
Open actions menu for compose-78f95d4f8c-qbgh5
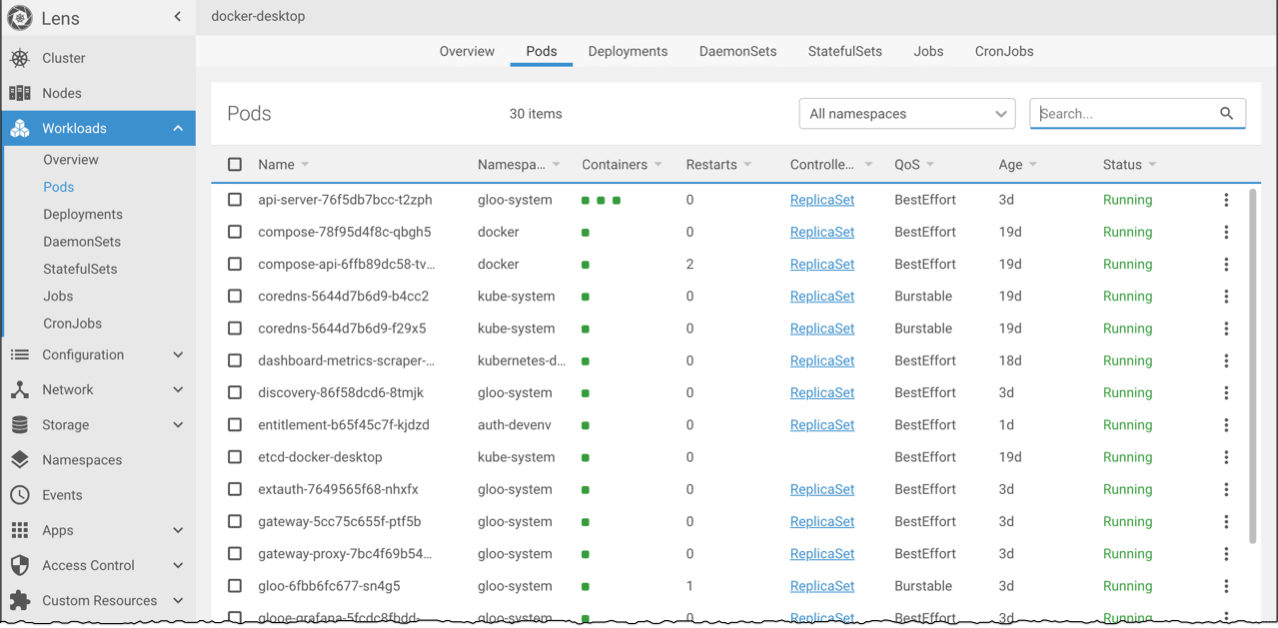pos(1226,232)
